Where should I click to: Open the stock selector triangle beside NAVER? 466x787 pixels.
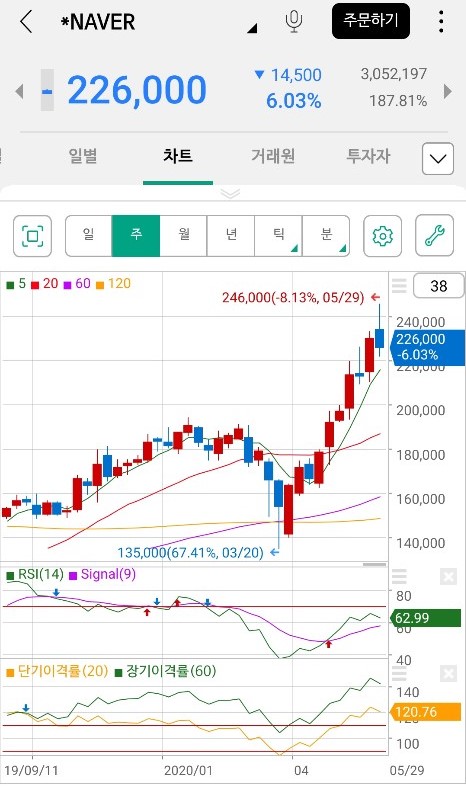point(252,29)
